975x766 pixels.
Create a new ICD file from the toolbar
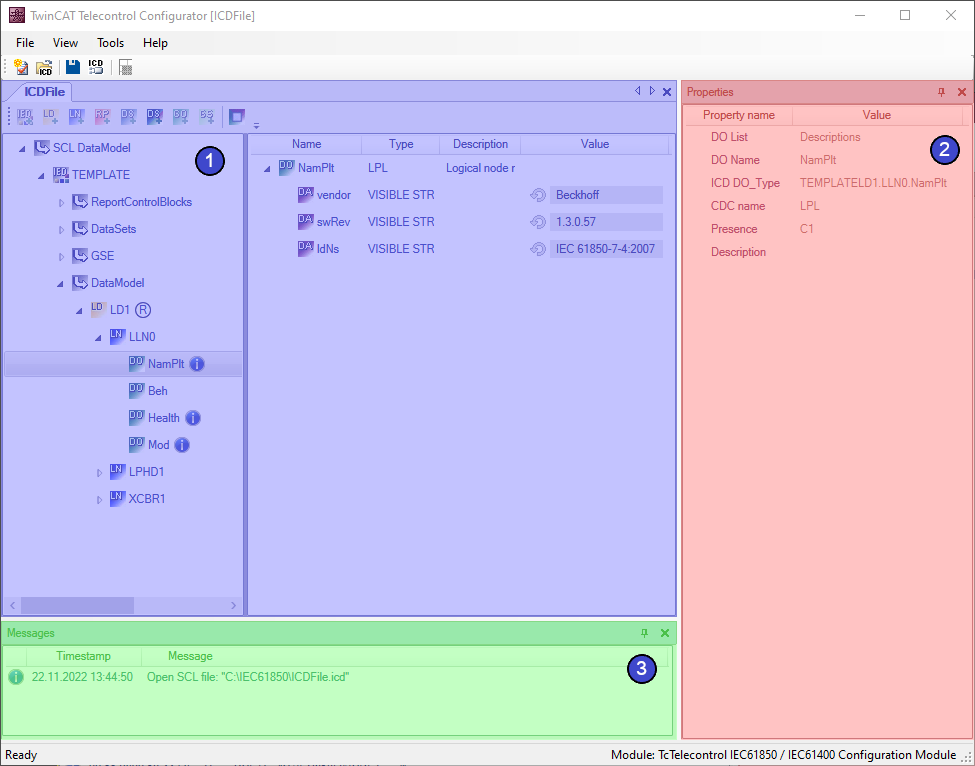[x=21, y=67]
